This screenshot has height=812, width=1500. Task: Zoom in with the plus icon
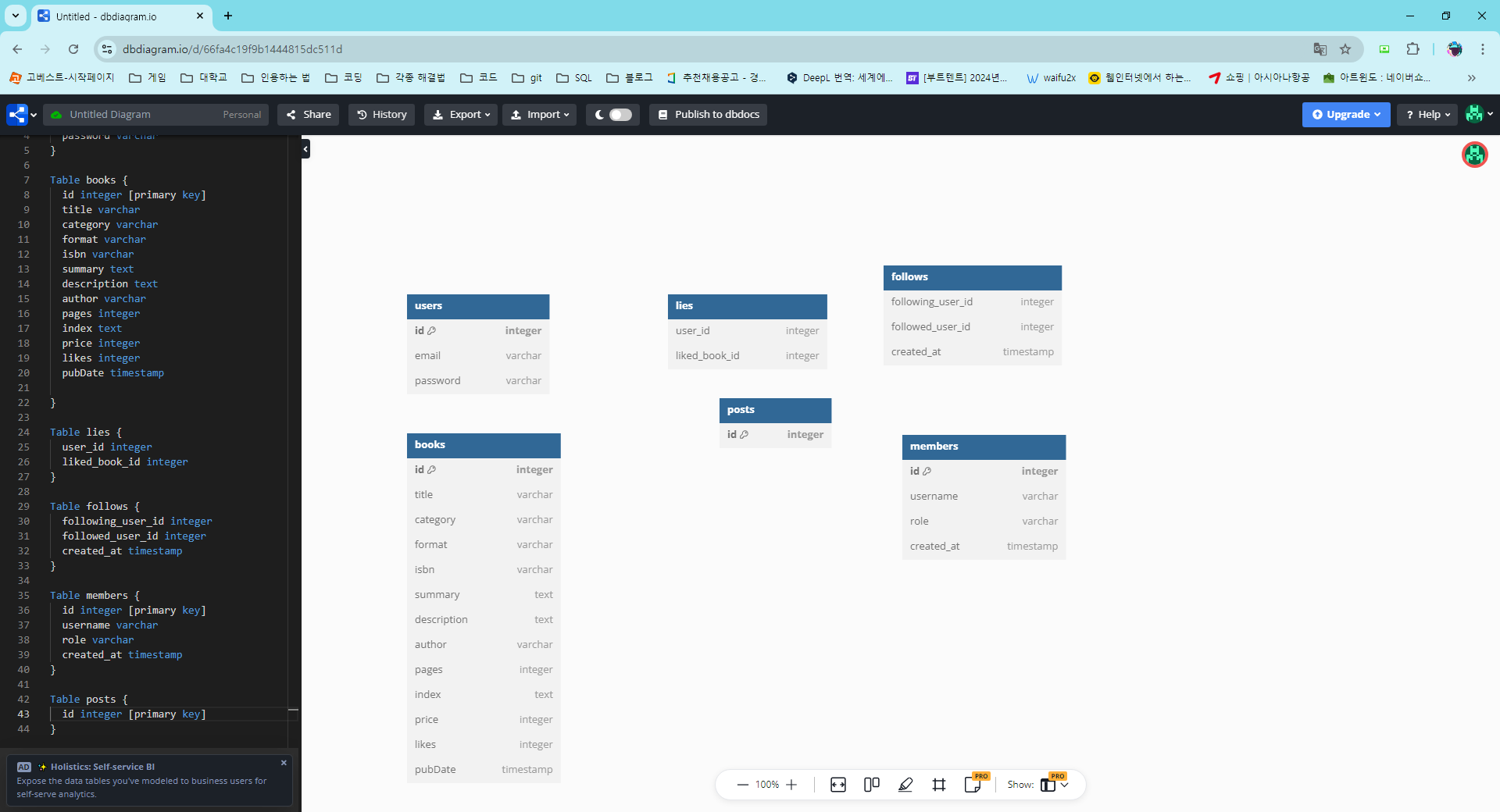click(791, 785)
